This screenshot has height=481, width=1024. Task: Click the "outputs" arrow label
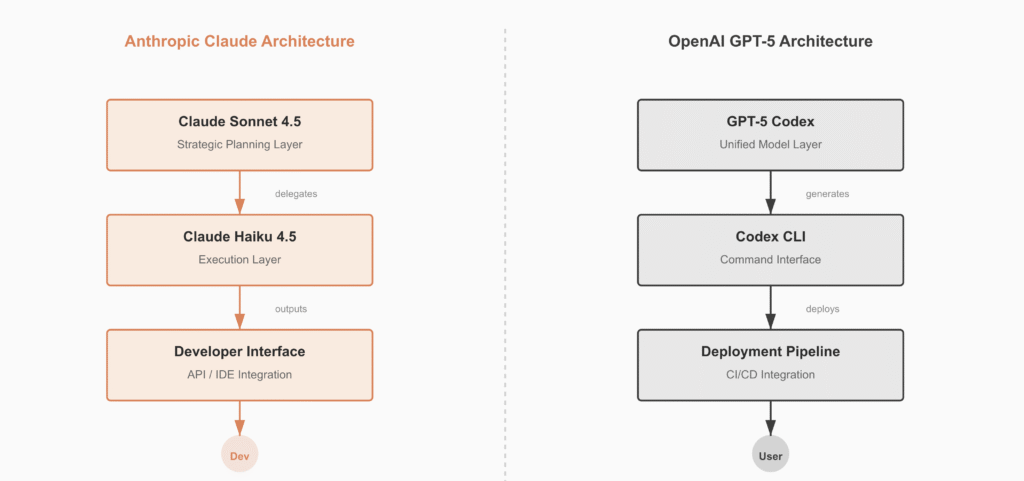pyautogui.click(x=291, y=309)
